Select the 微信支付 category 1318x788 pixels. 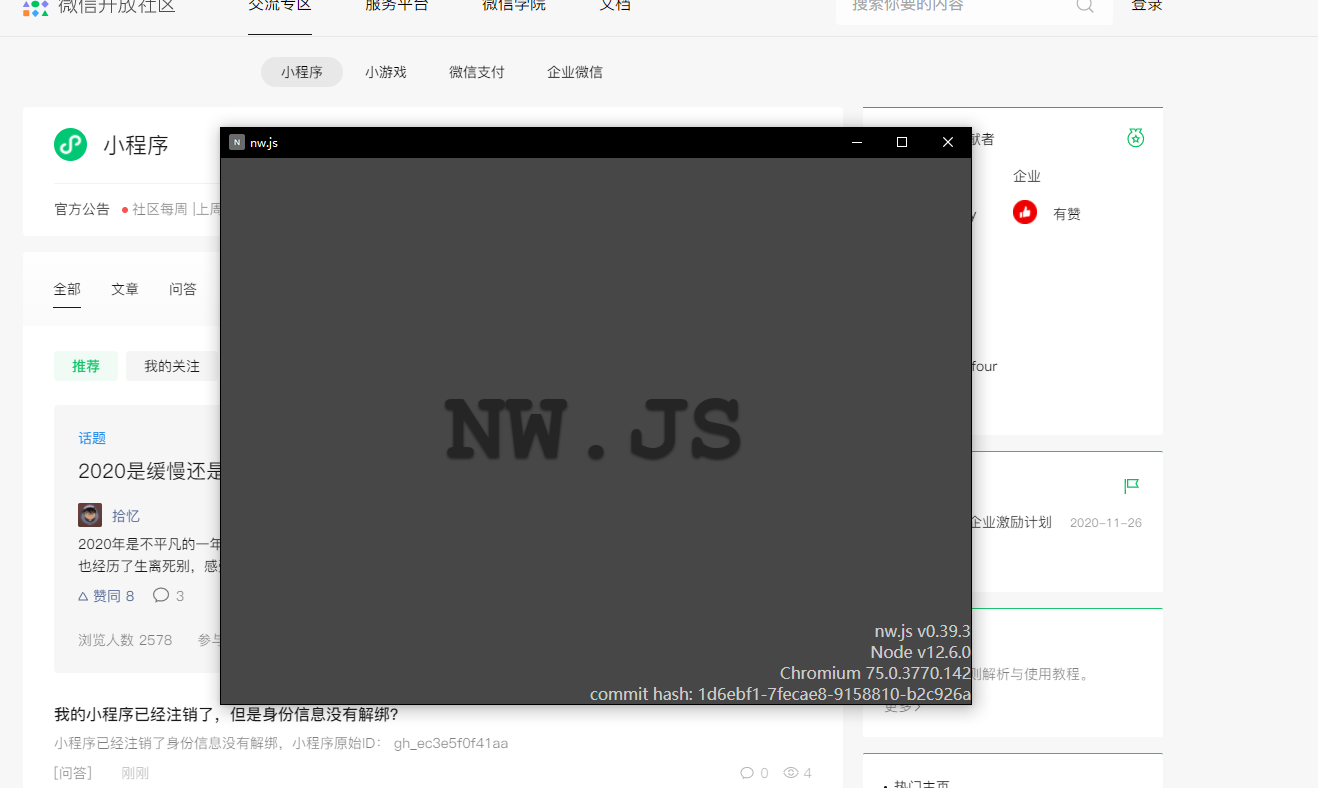pos(477,72)
